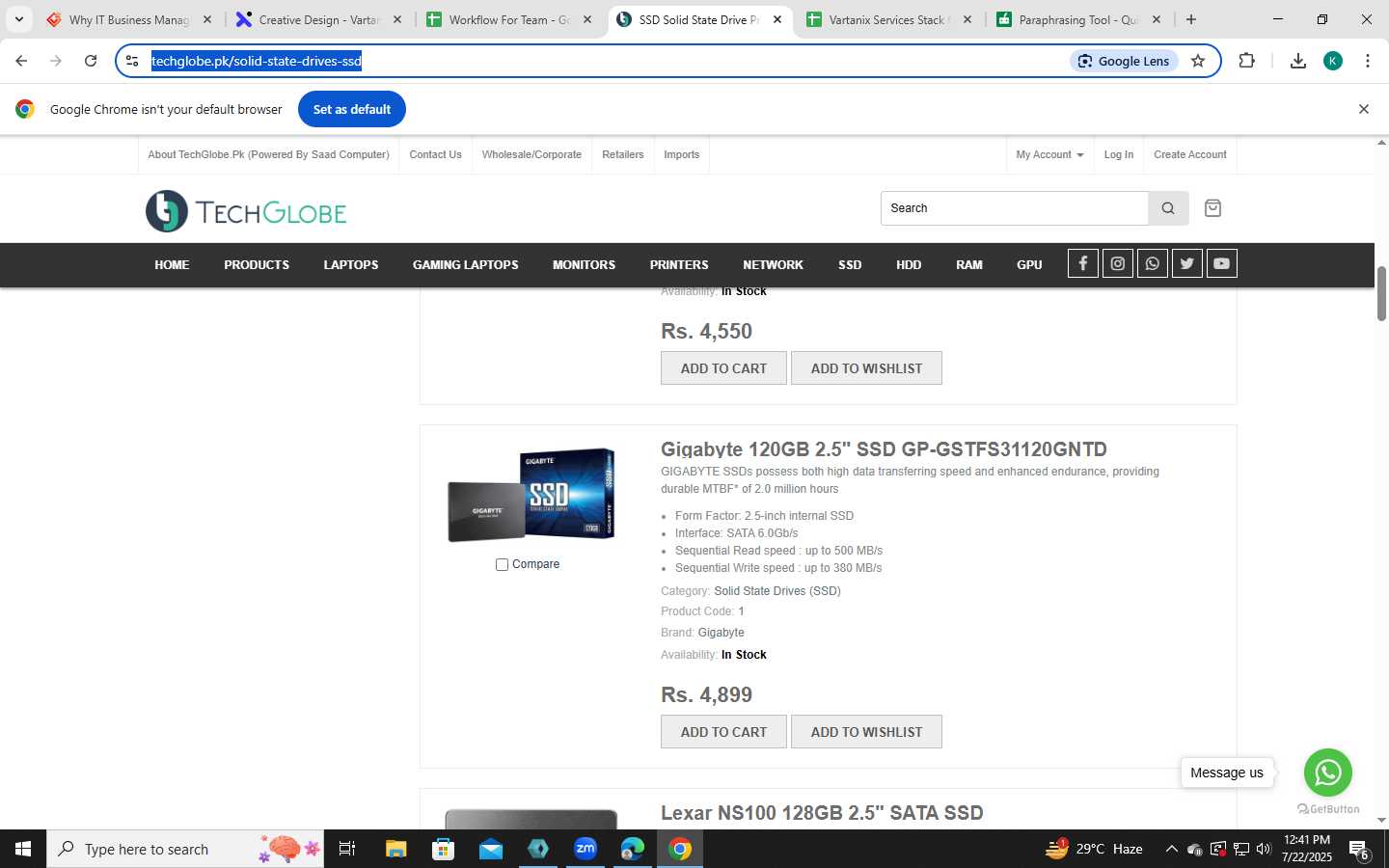1389x868 pixels.
Task: Click Google Lens button in address bar
Action: coord(1124,61)
